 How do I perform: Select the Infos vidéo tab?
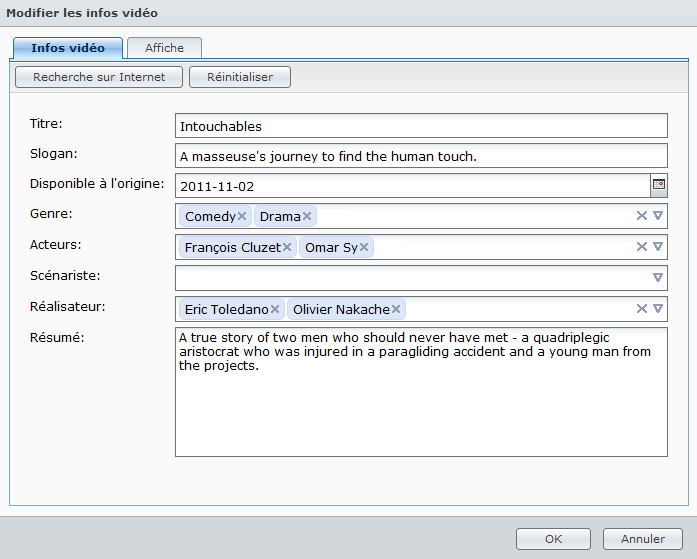67,48
